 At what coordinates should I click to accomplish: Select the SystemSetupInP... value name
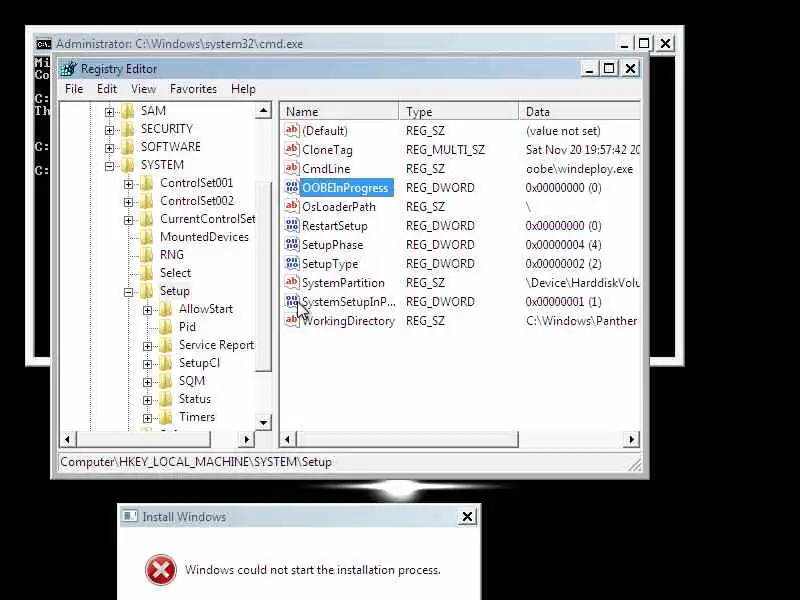point(348,302)
